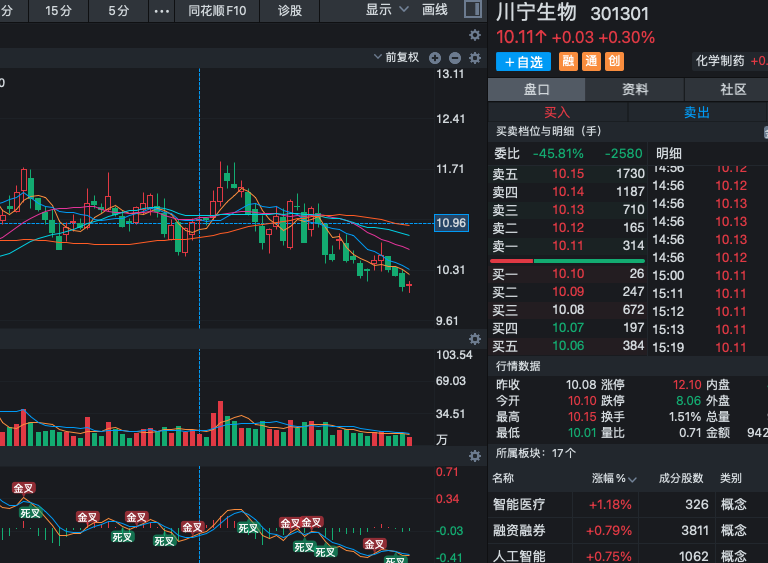Click the 行情数据 section header
Image resolution: width=768 pixels, height=563 pixels.
pyautogui.click(x=518, y=366)
